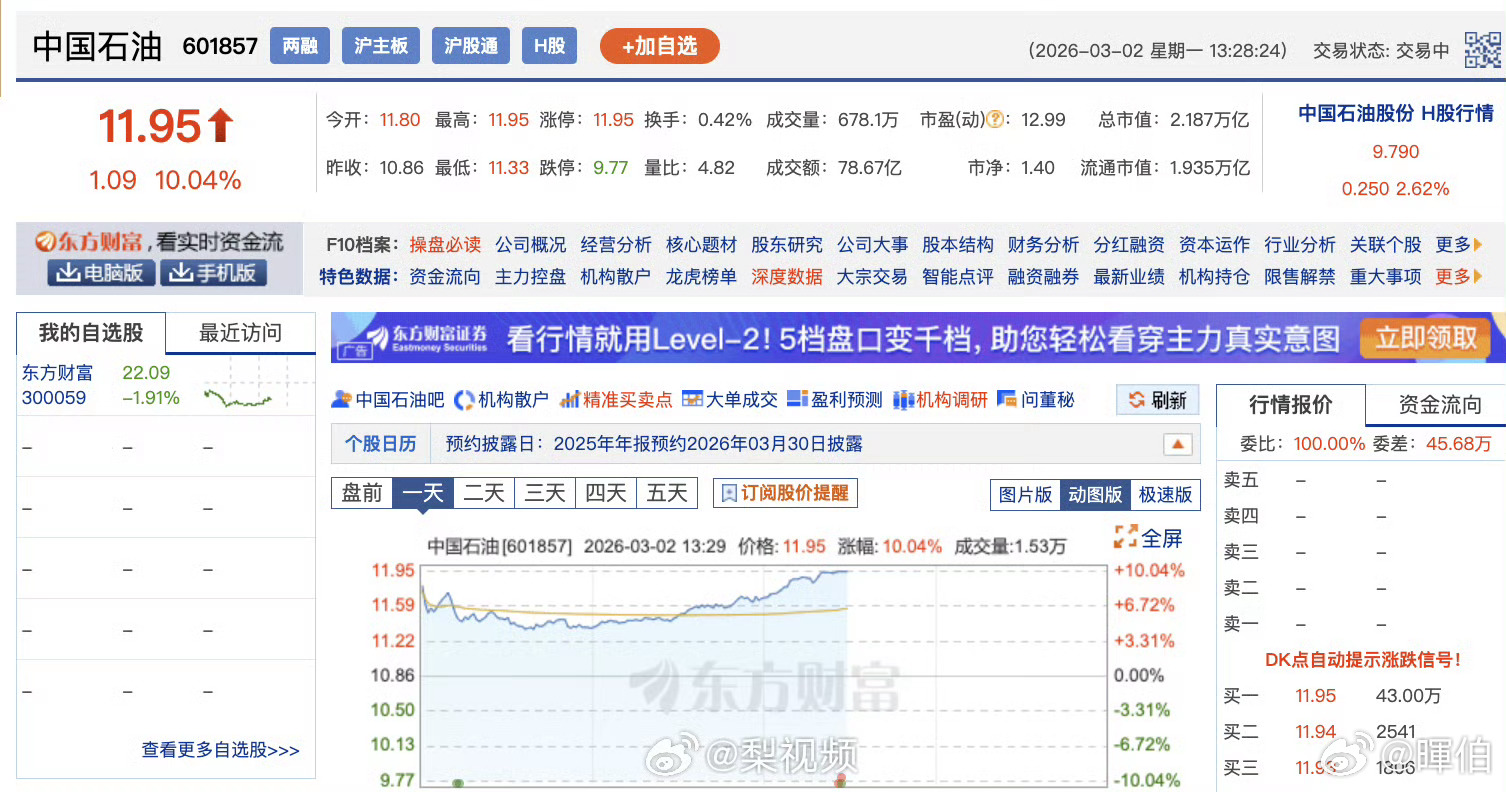Refresh quotes with the 刷新 button
The height and width of the screenshot is (792, 1506).
pos(1158,401)
